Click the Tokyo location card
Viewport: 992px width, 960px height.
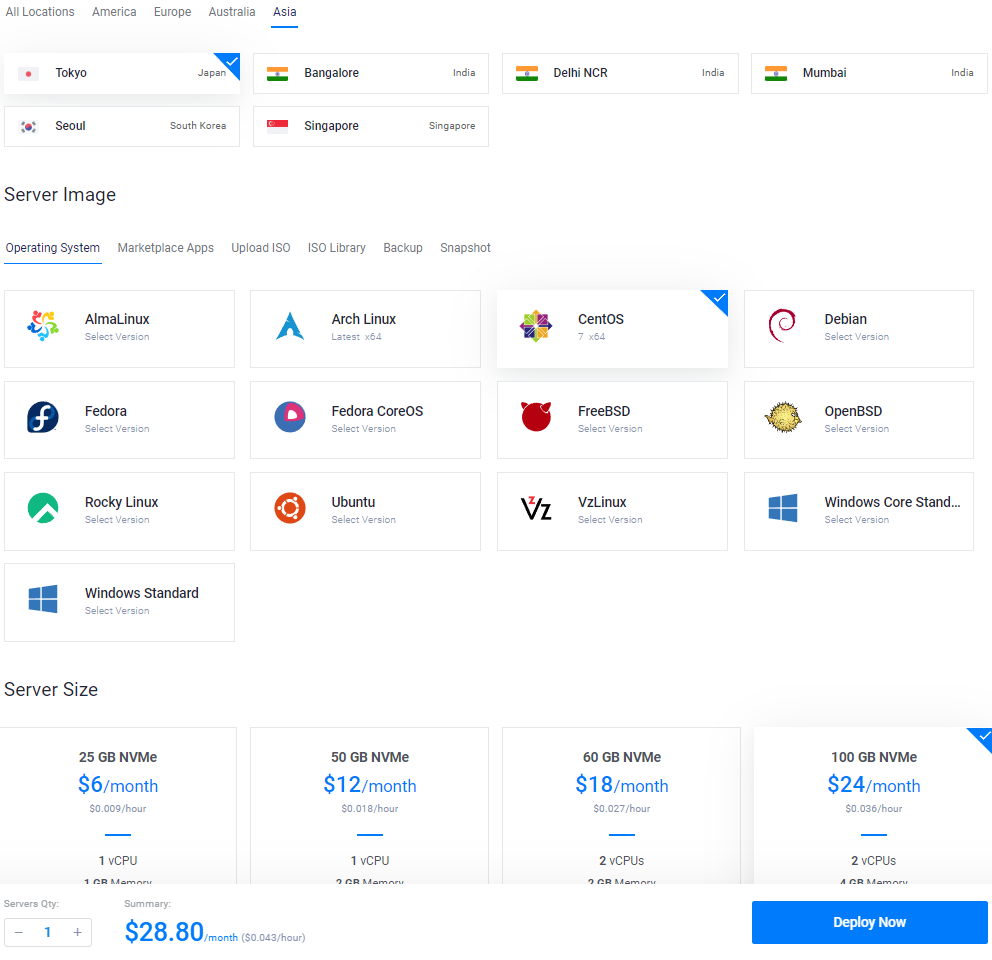pyautogui.click(x=121, y=73)
